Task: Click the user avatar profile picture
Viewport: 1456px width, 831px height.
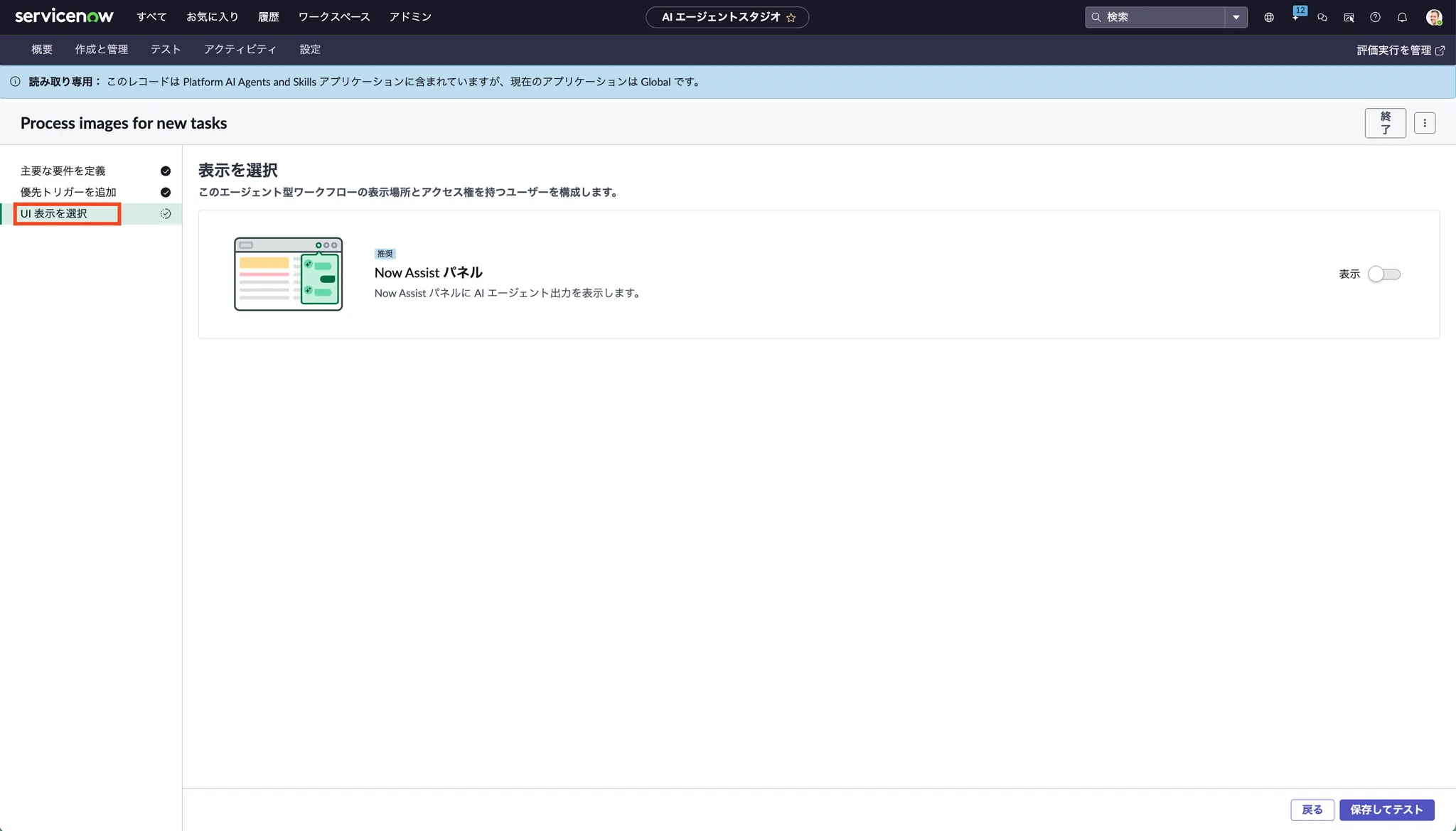Action: 1433,17
